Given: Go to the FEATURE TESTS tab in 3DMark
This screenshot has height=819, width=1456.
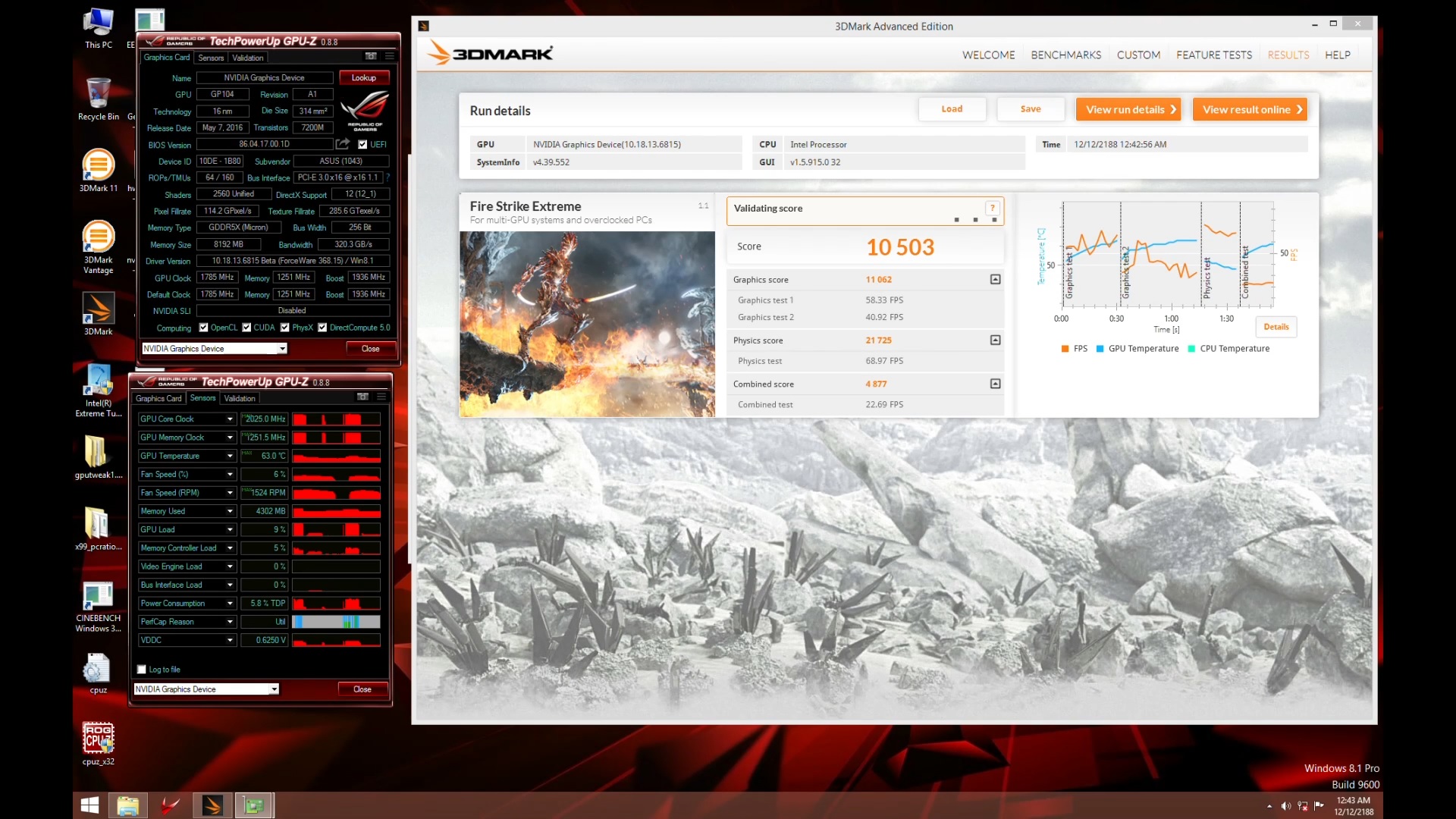Looking at the screenshot, I should [1213, 55].
